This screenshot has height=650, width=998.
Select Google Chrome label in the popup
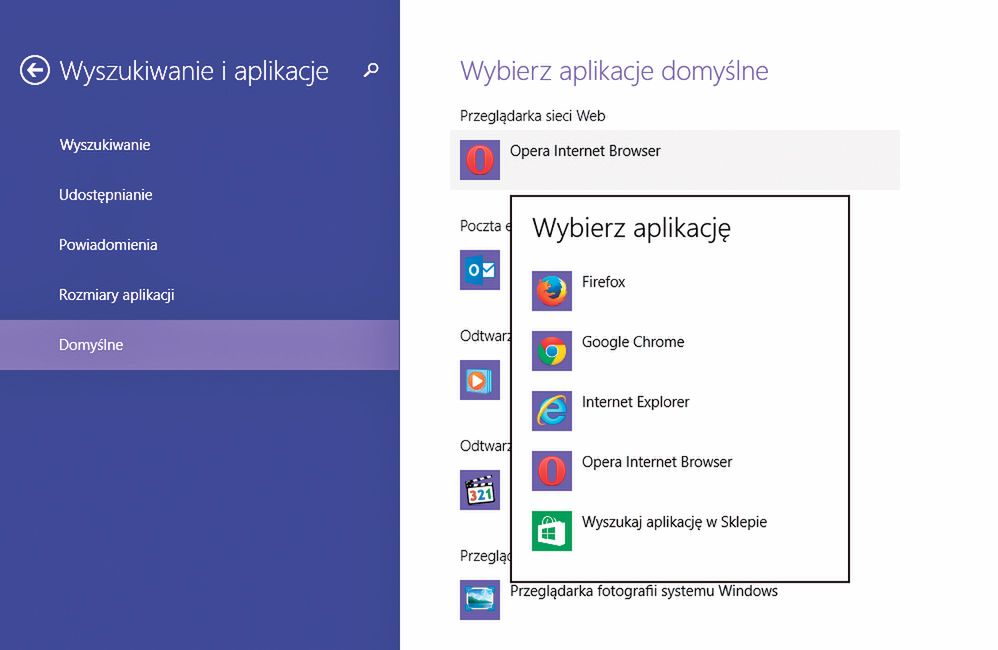(x=633, y=342)
